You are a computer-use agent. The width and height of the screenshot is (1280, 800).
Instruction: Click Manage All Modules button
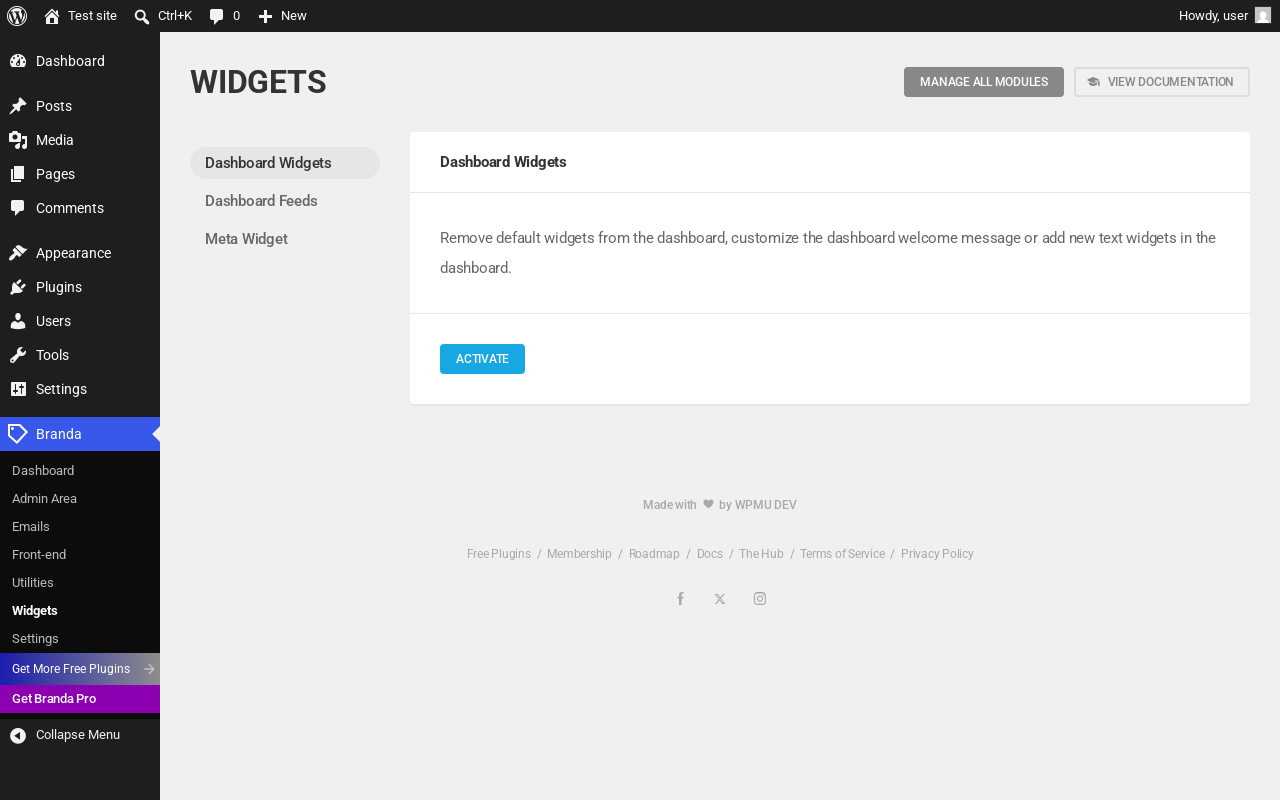(x=984, y=82)
